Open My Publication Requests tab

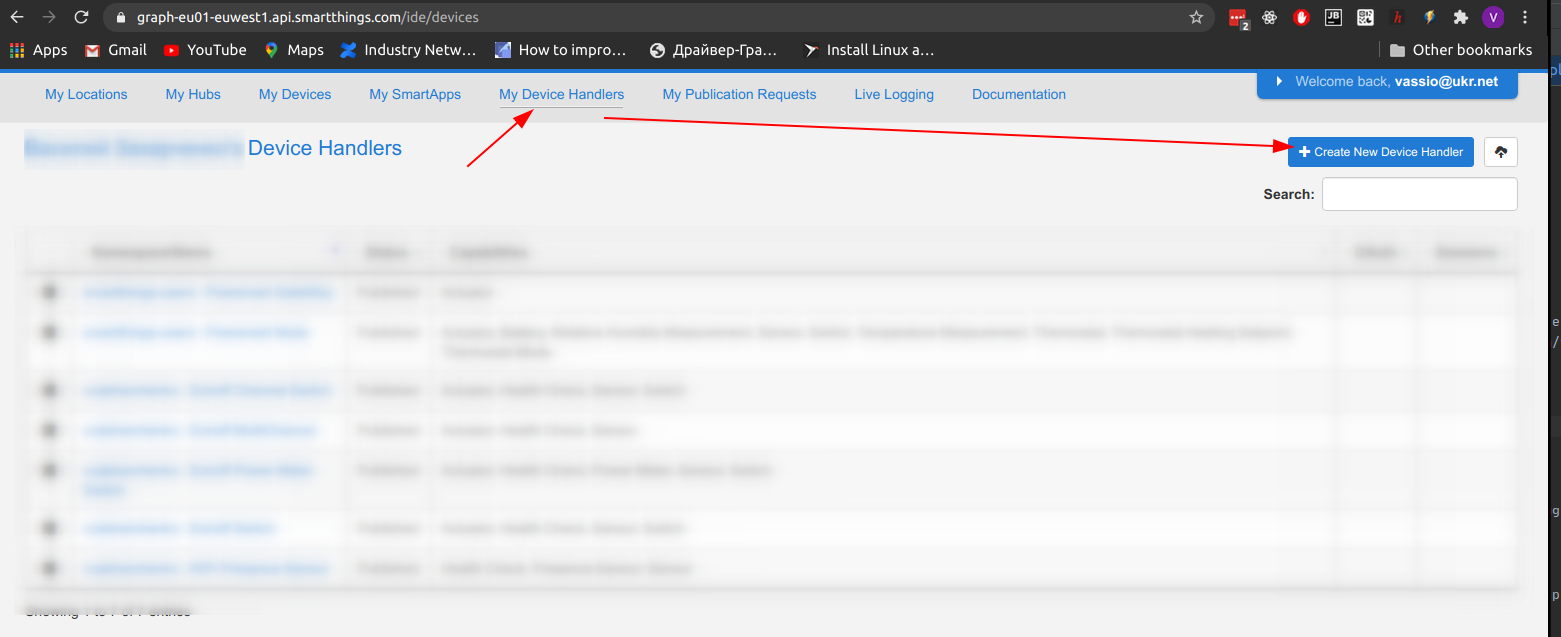pyautogui.click(x=739, y=94)
